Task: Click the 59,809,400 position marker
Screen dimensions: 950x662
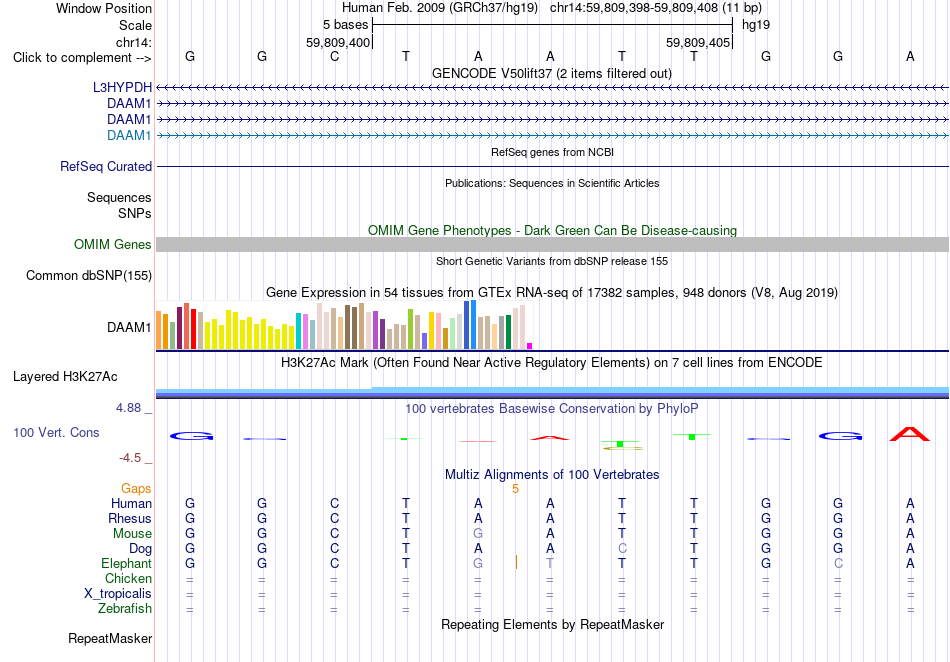Action: tap(337, 42)
